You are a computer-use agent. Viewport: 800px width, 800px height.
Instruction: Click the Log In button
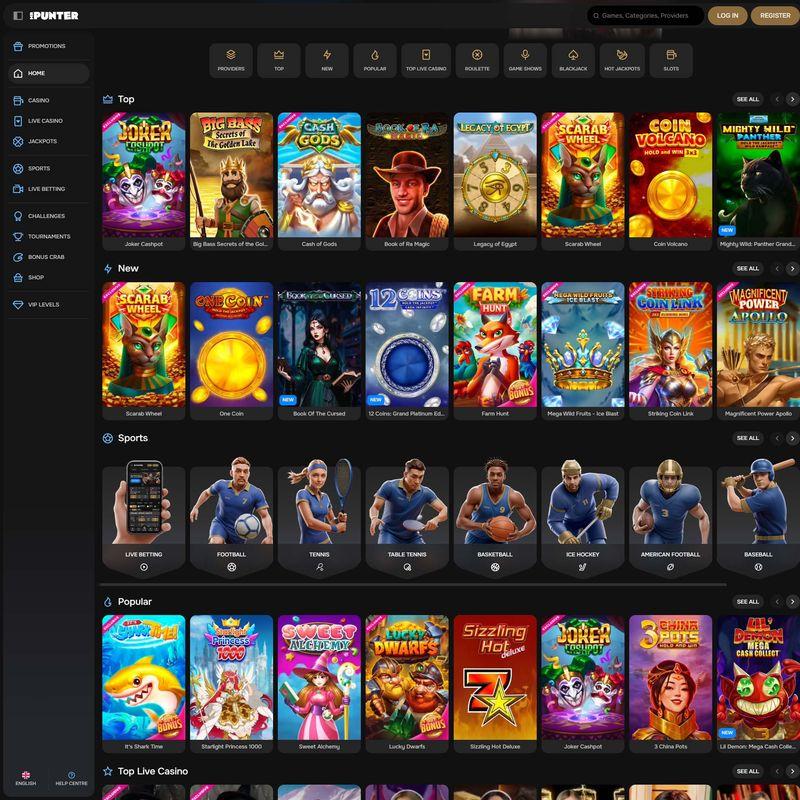tap(728, 16)
